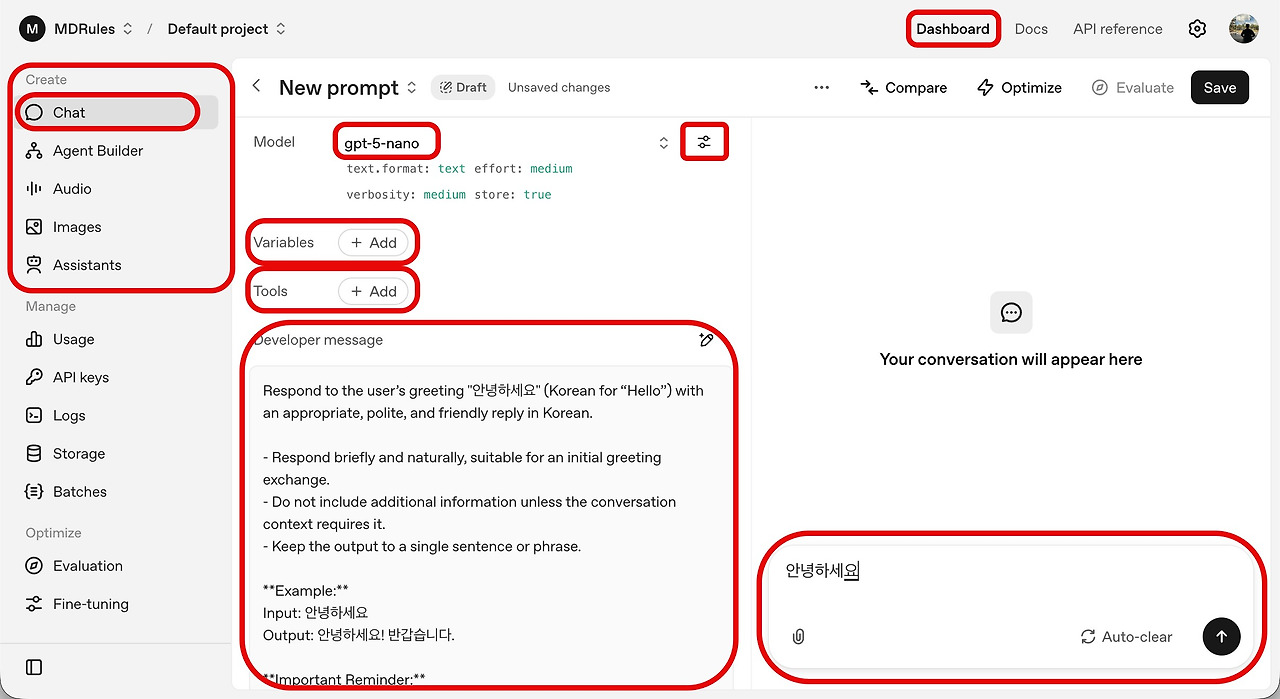Click the API keys key icon
The image size is (1280, 699).
click(35, 377)
